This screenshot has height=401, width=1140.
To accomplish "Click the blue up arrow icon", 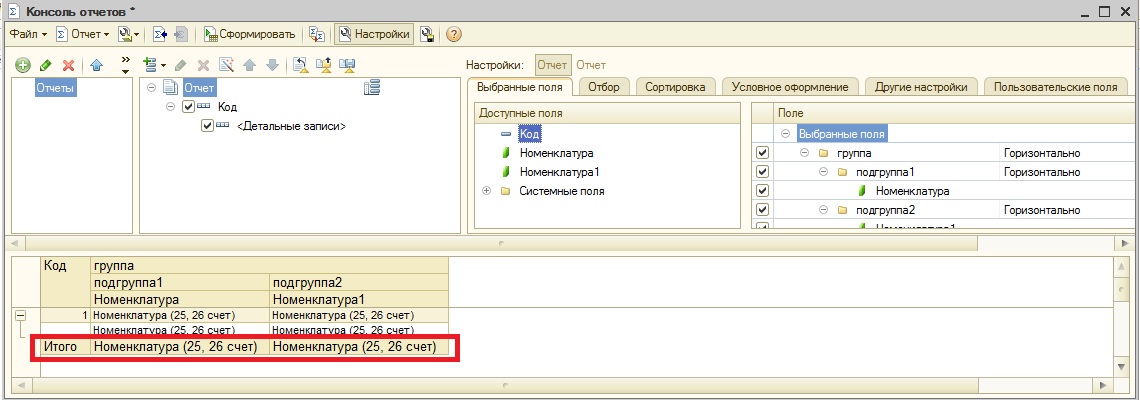I will [97, 65].
